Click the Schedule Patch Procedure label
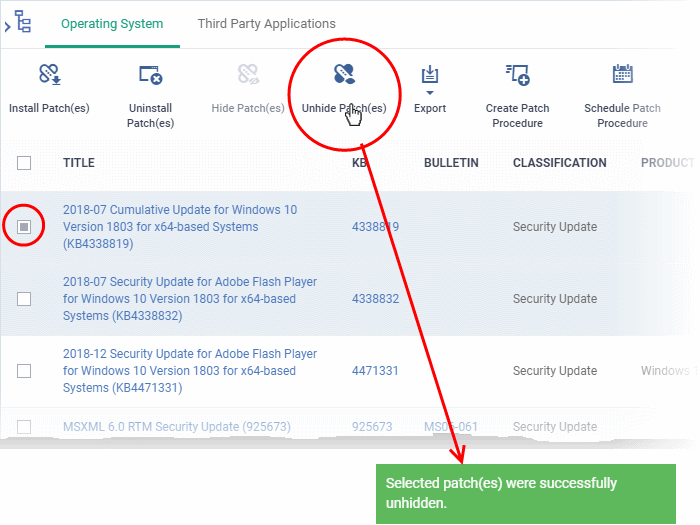The height and width of the screenshot is (525, 700). pos(622,116)
